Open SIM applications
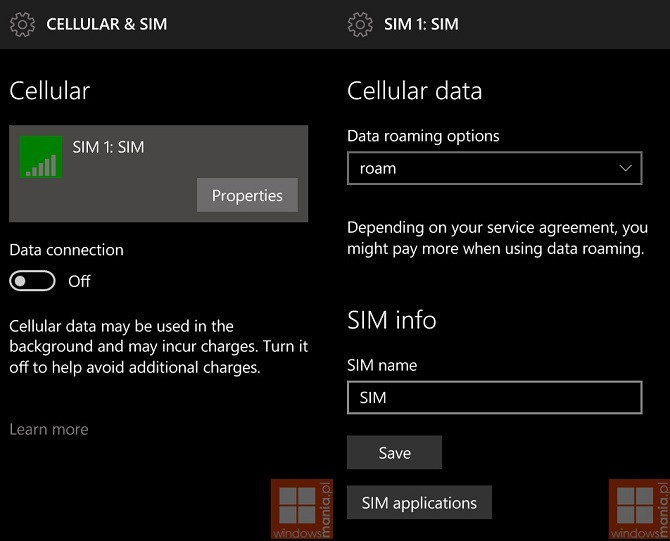The height and width of the screenshot is (541, 670). tap(419, 502)
